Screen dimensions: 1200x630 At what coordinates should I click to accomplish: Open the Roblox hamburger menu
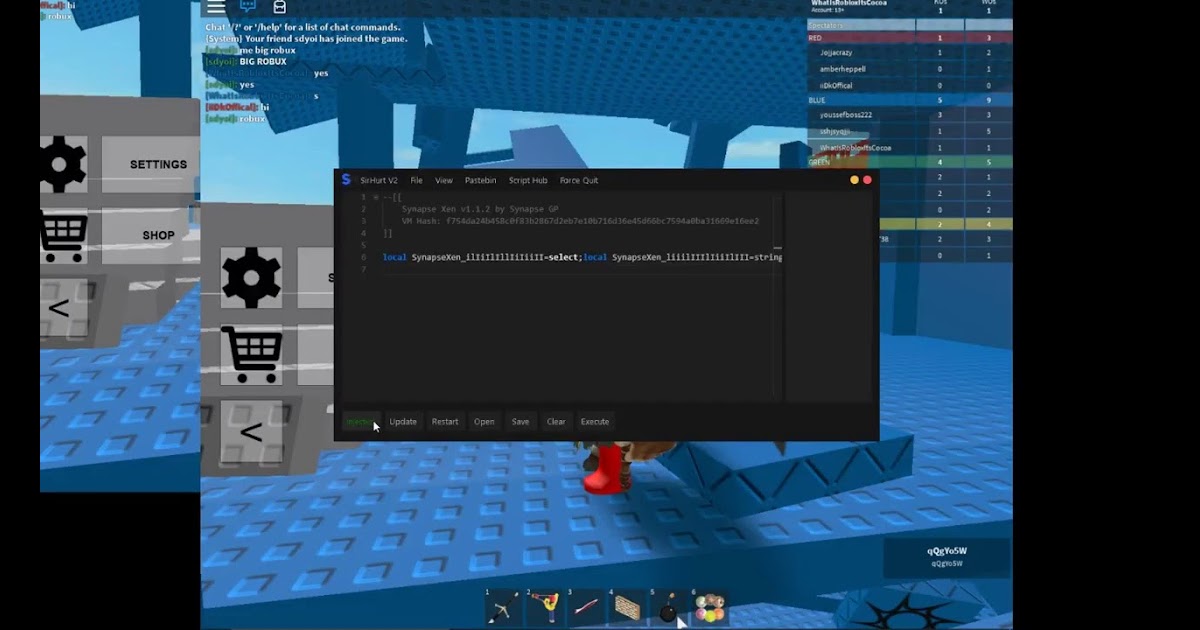[216, 8]
